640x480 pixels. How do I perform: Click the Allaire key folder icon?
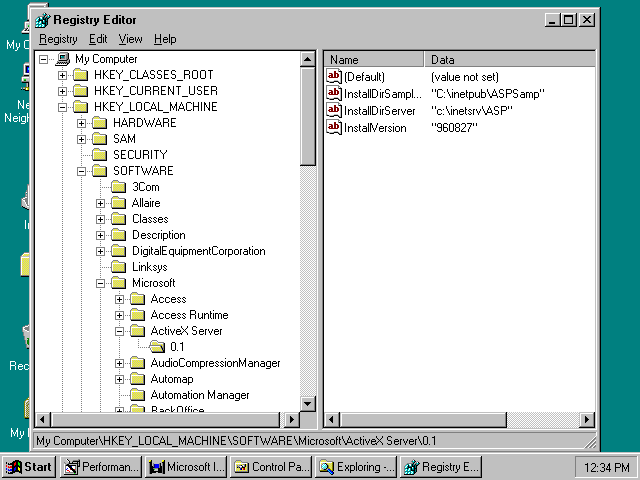tap(119, 203)
